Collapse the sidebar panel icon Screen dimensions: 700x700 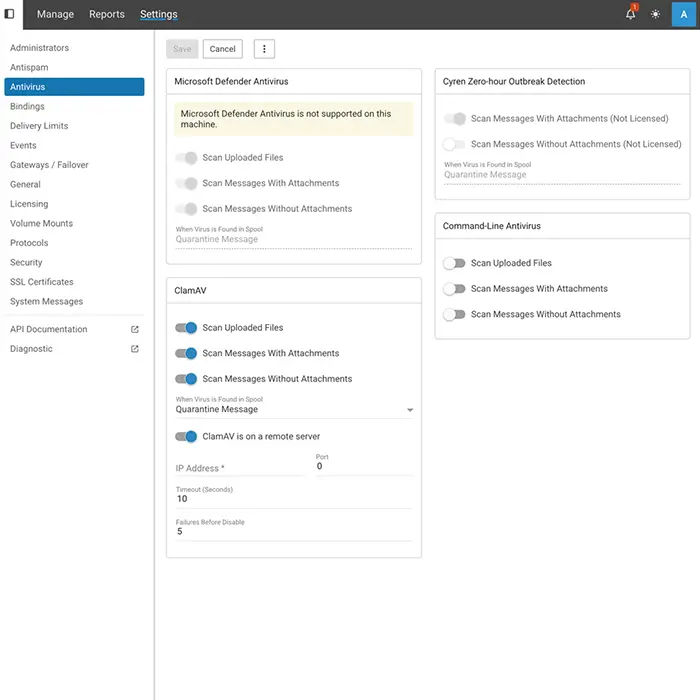(x=9, y=14)
